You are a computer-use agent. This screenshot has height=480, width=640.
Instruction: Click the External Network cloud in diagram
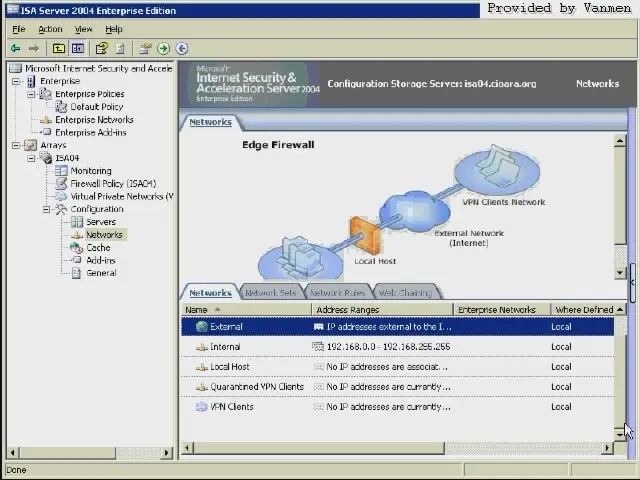click(x=415, y=212)
